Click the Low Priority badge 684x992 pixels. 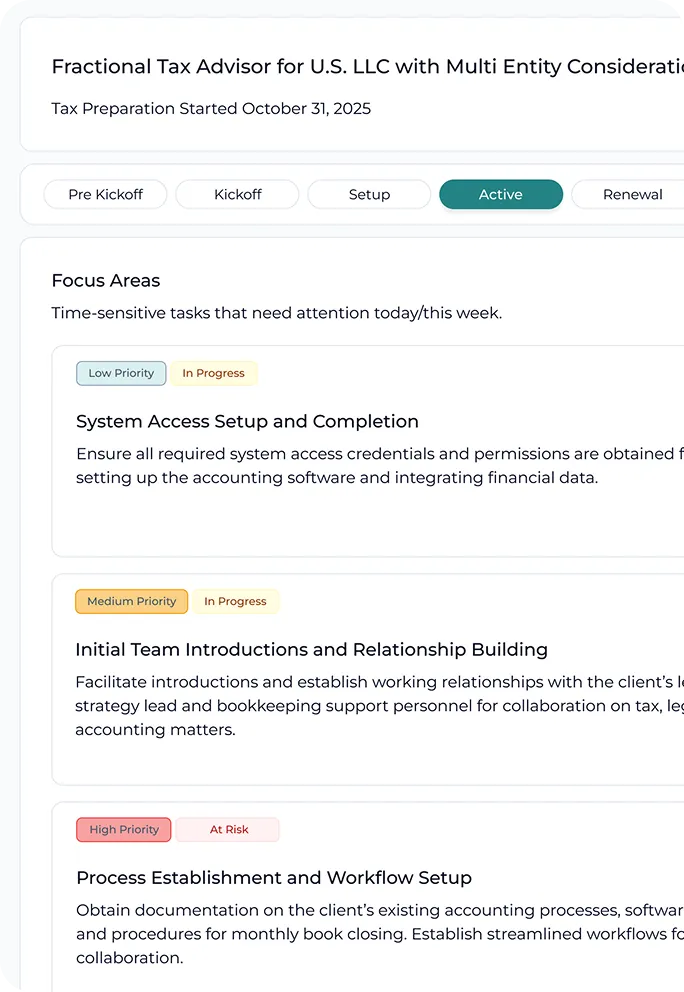(x=121, y=373)
